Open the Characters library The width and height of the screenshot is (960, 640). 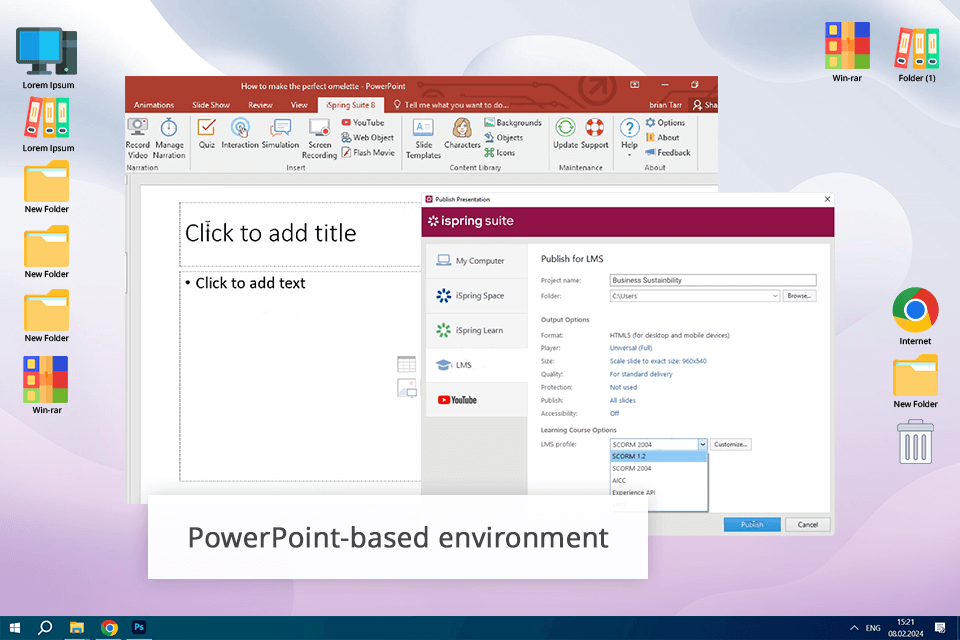462,134
